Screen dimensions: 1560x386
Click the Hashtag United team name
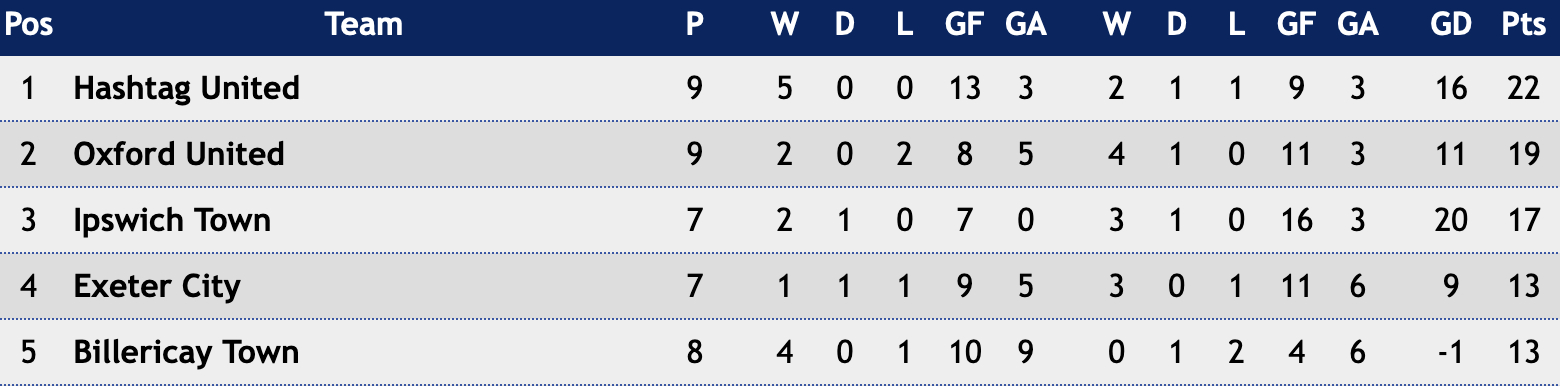coord(186,88)
